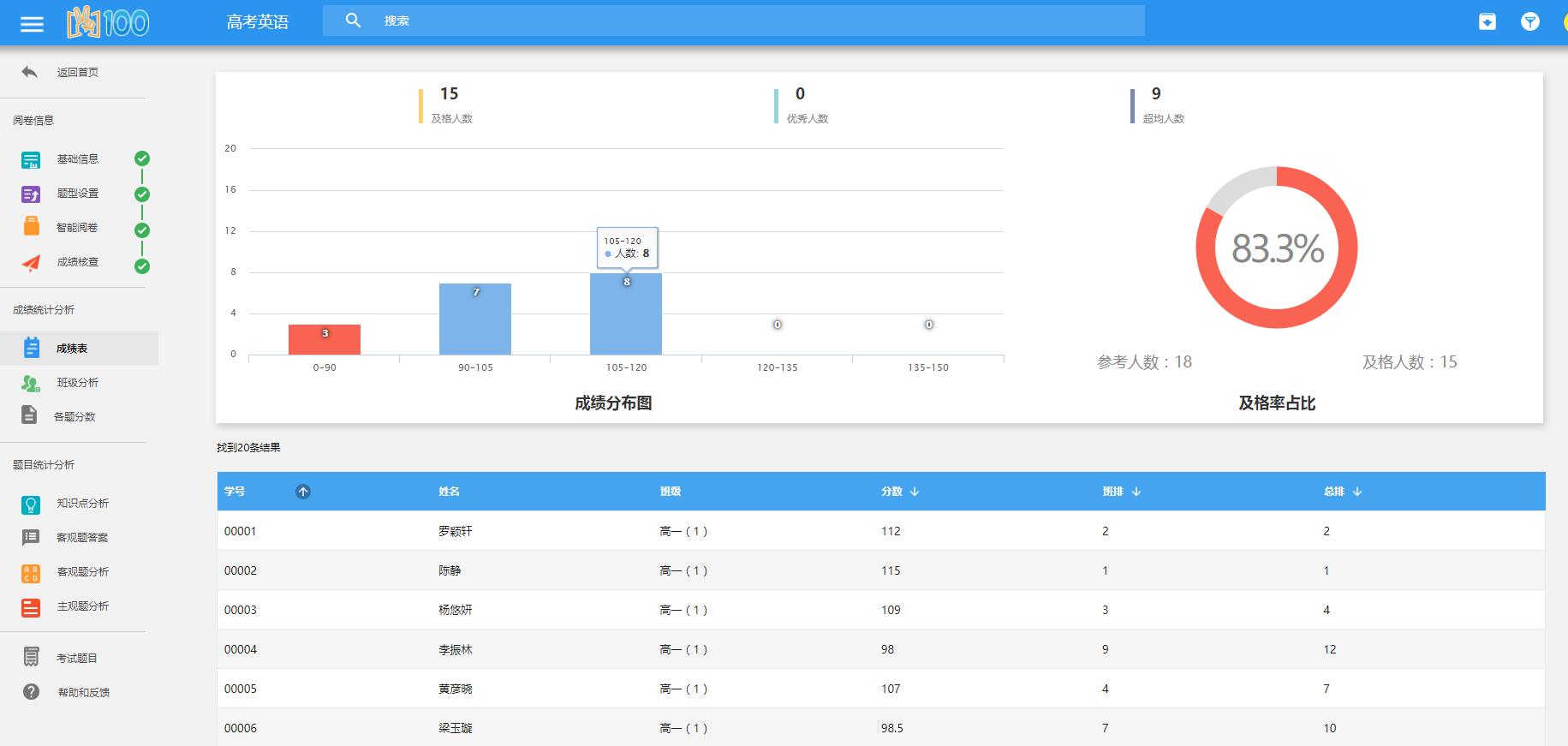The height and width of the screenshot is (746, 1568).
Task: Click the green checkmark beside 基础信息
Action: pyautogui.click(x=142, y=158)
